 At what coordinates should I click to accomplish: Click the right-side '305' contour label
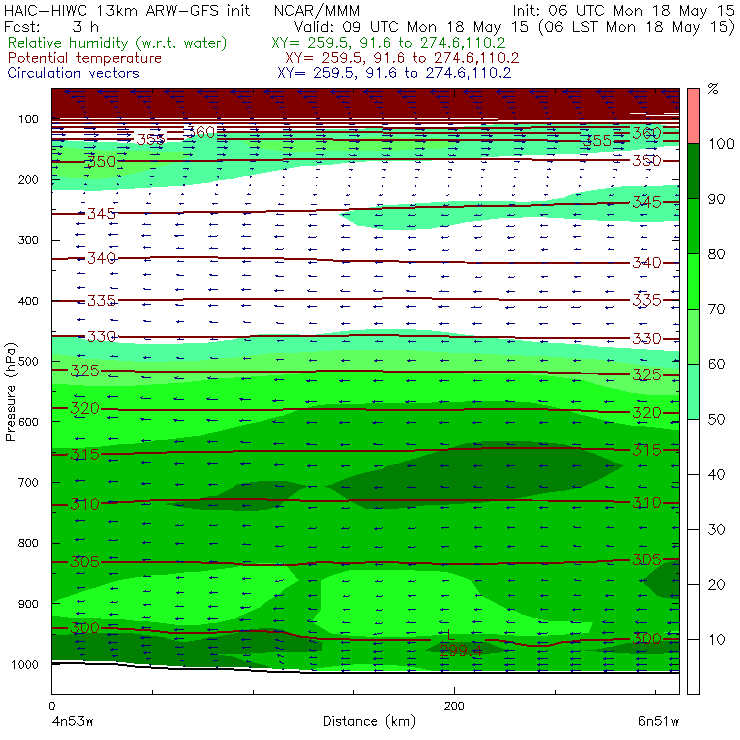647,560
